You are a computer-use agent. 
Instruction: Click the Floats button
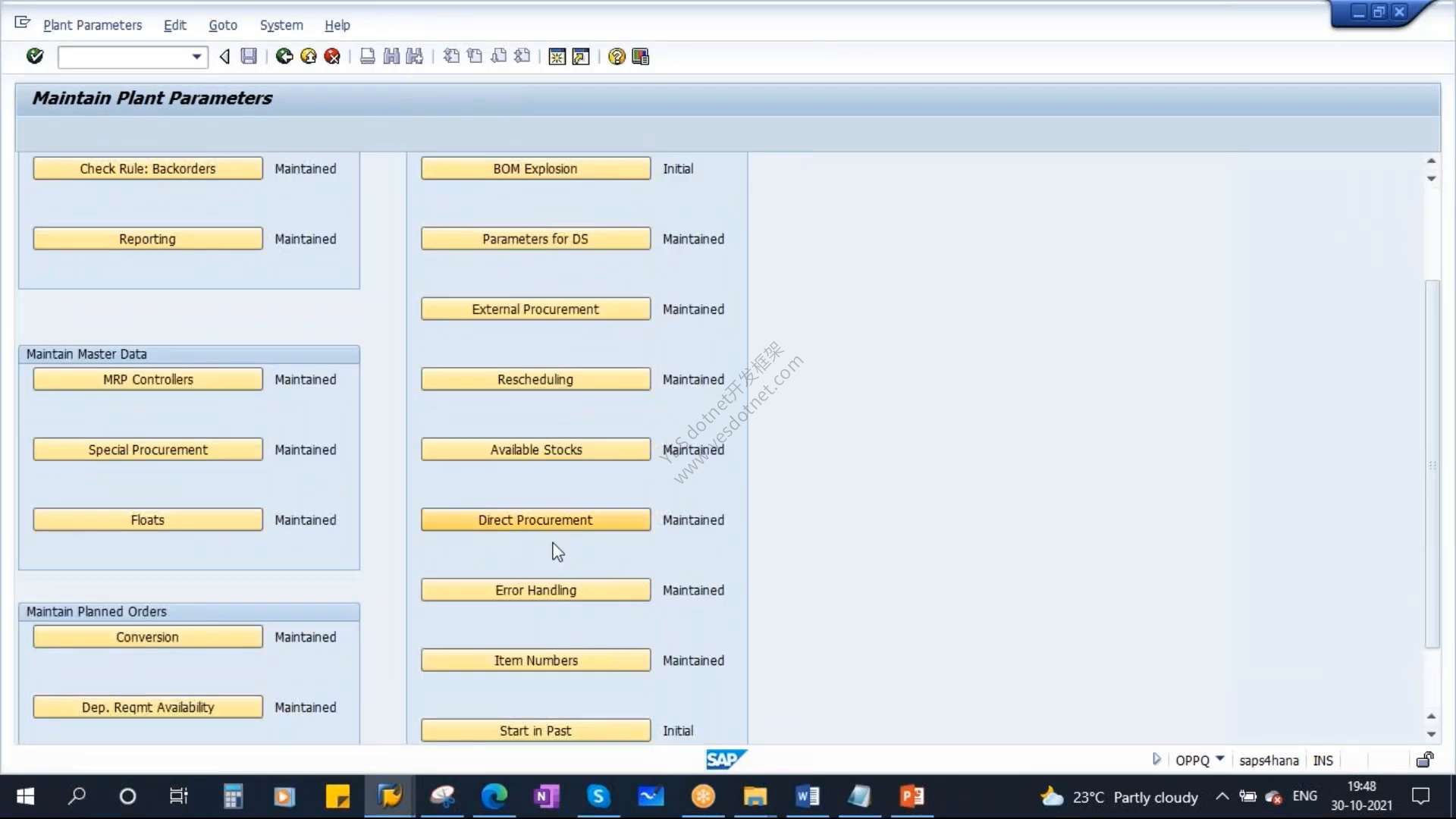pos(148,519)
